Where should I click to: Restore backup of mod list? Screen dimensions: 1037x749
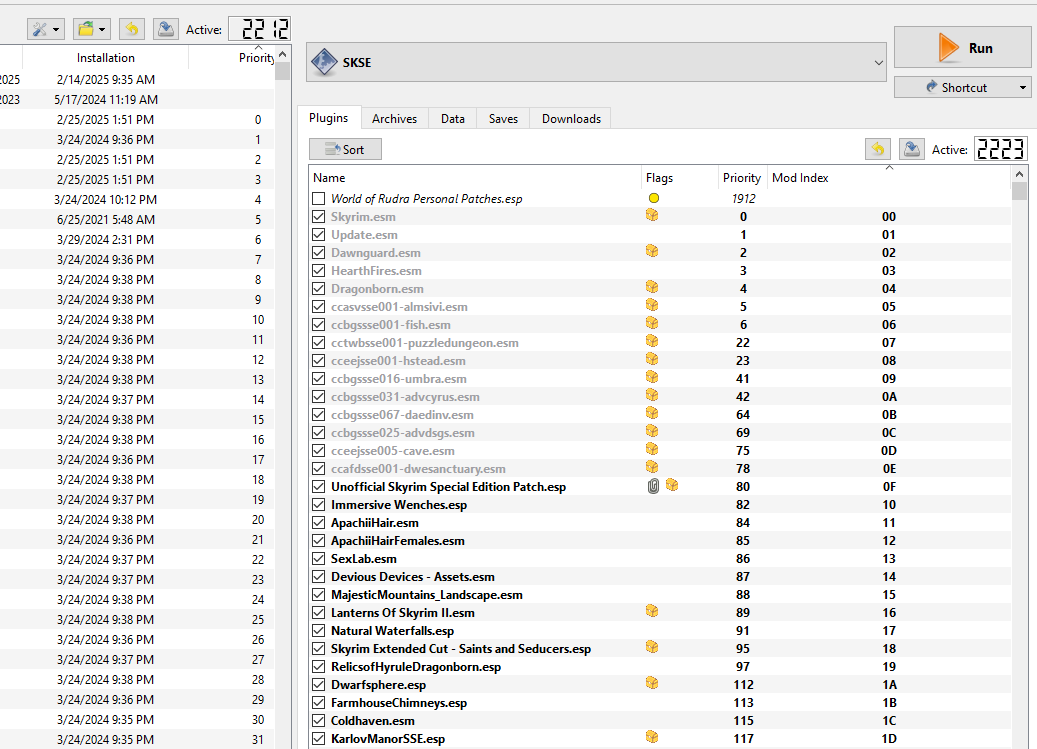pyautogui.click(x=132, y=29)
